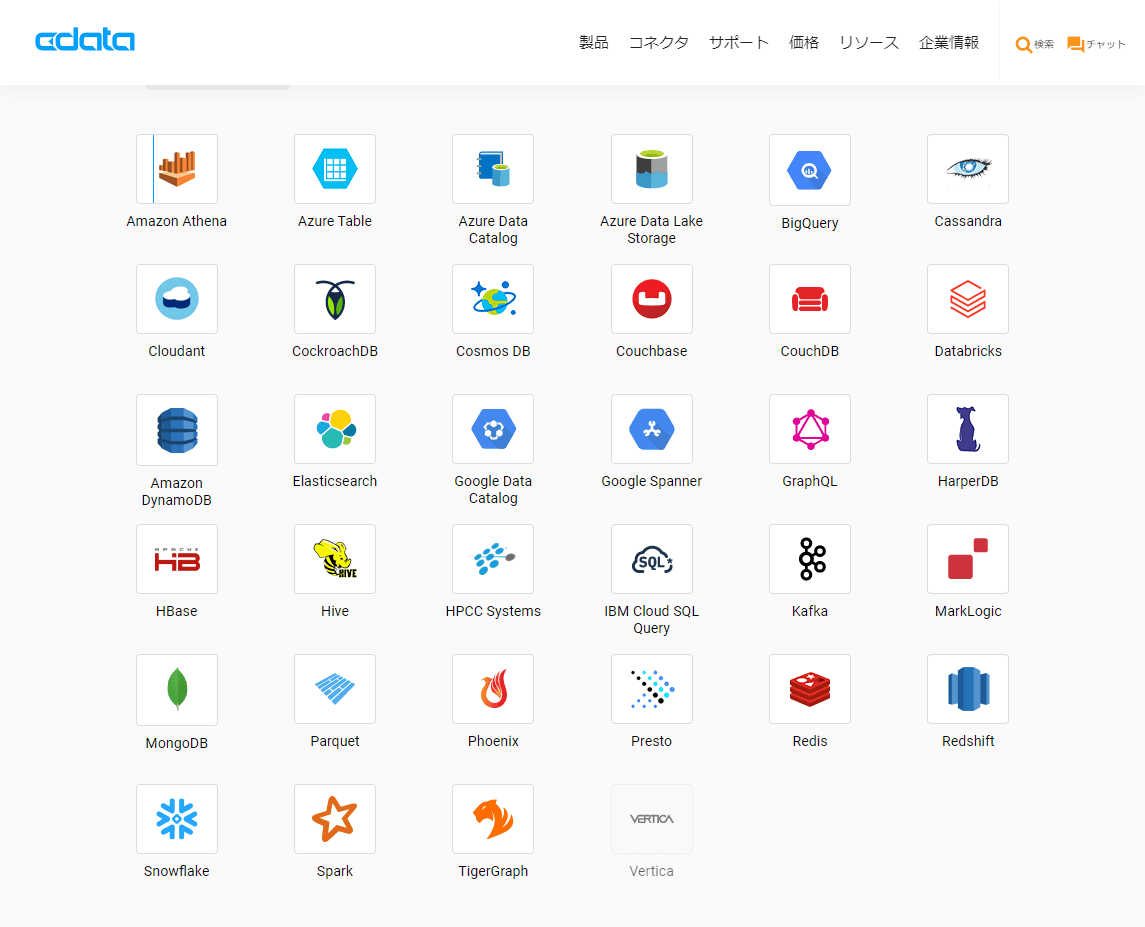1145x927 pixels.
Task: Select the Couchbase icon
Action: point(651,299)
